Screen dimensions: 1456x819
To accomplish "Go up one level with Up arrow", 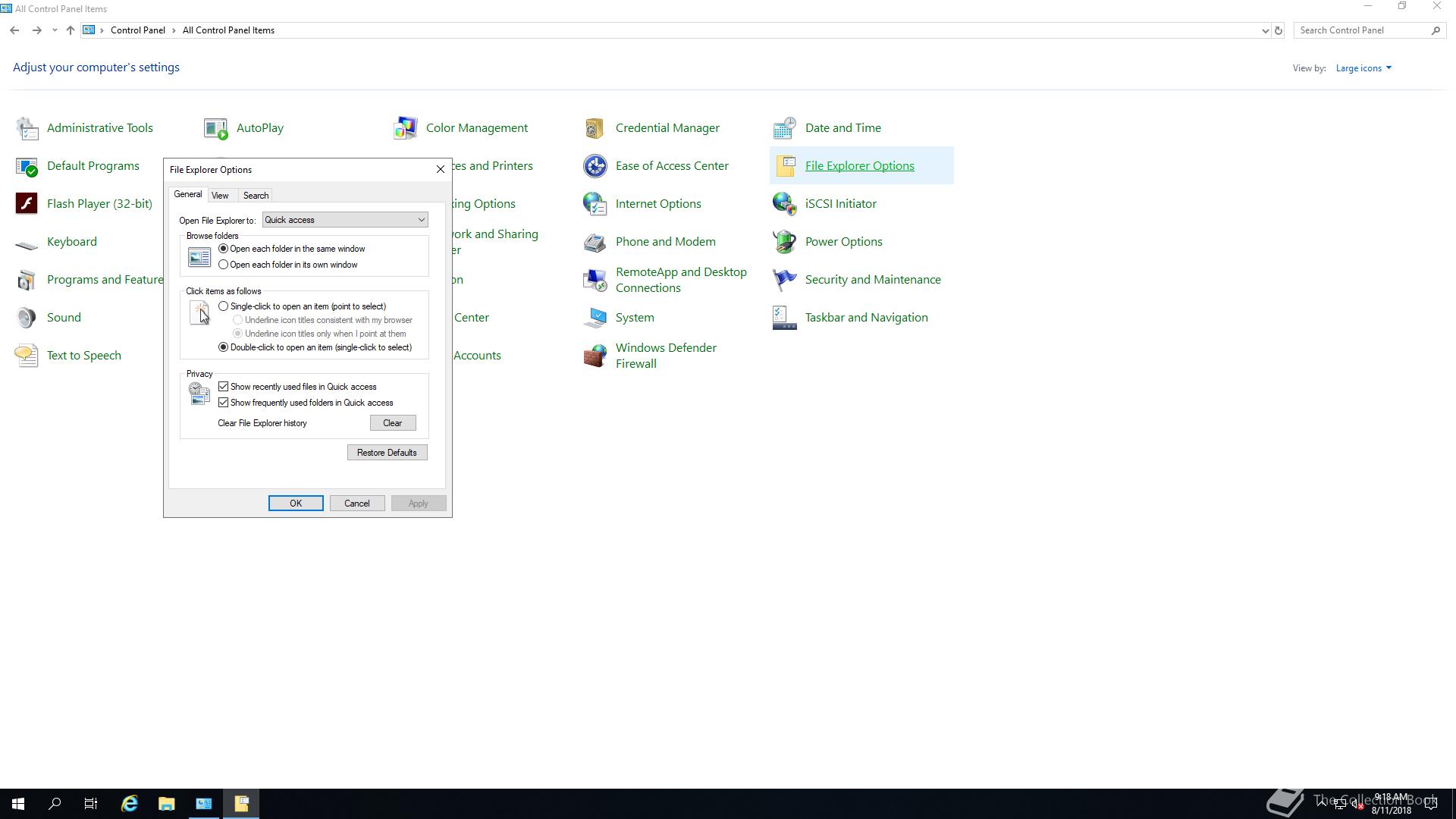I will [70, 30].
